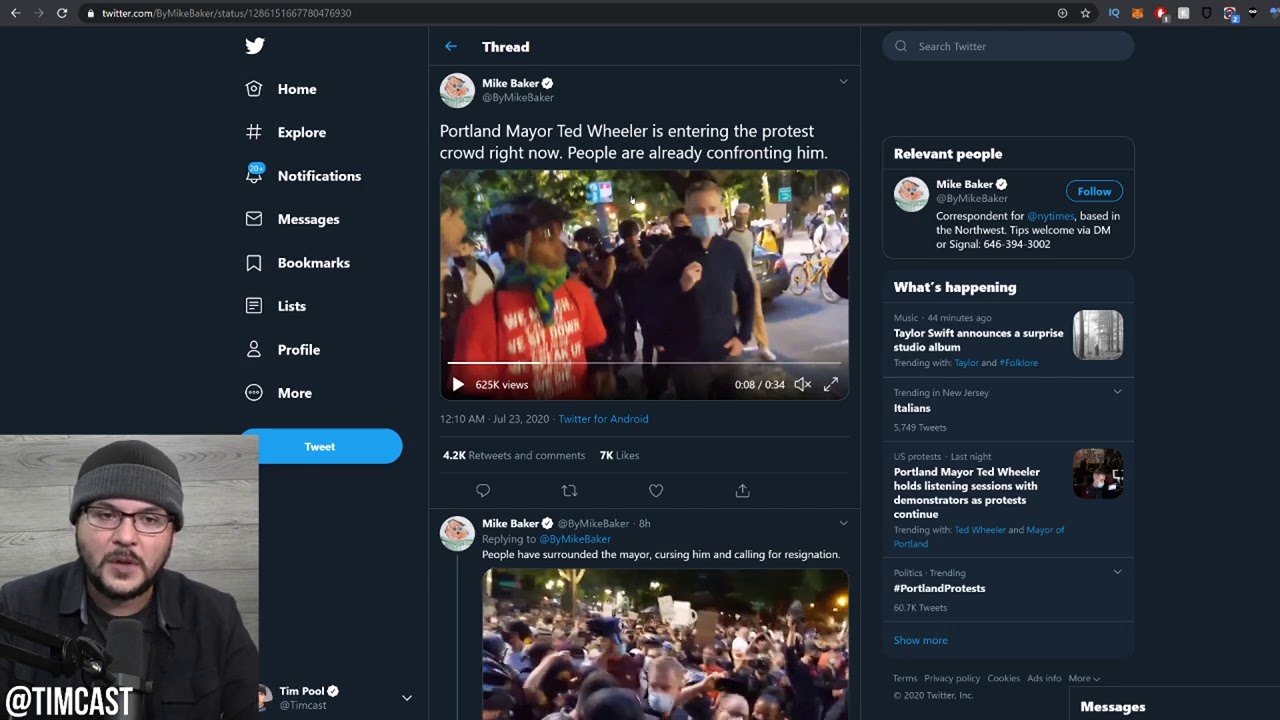The image size is (1280, 720).
Task: Unmute the video using the speaker icon
Action: (802, 385)
